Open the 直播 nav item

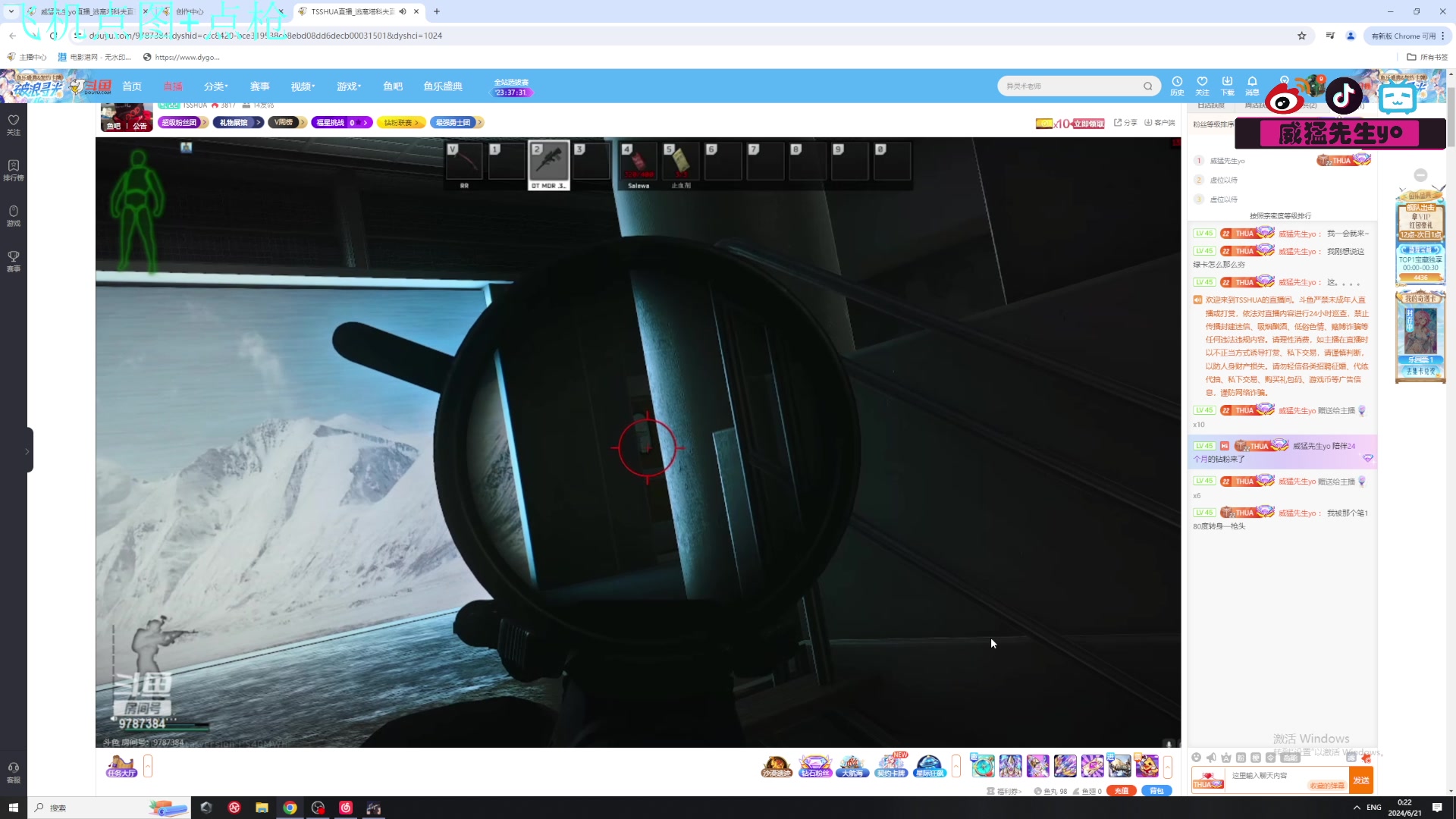coord(173,86)
